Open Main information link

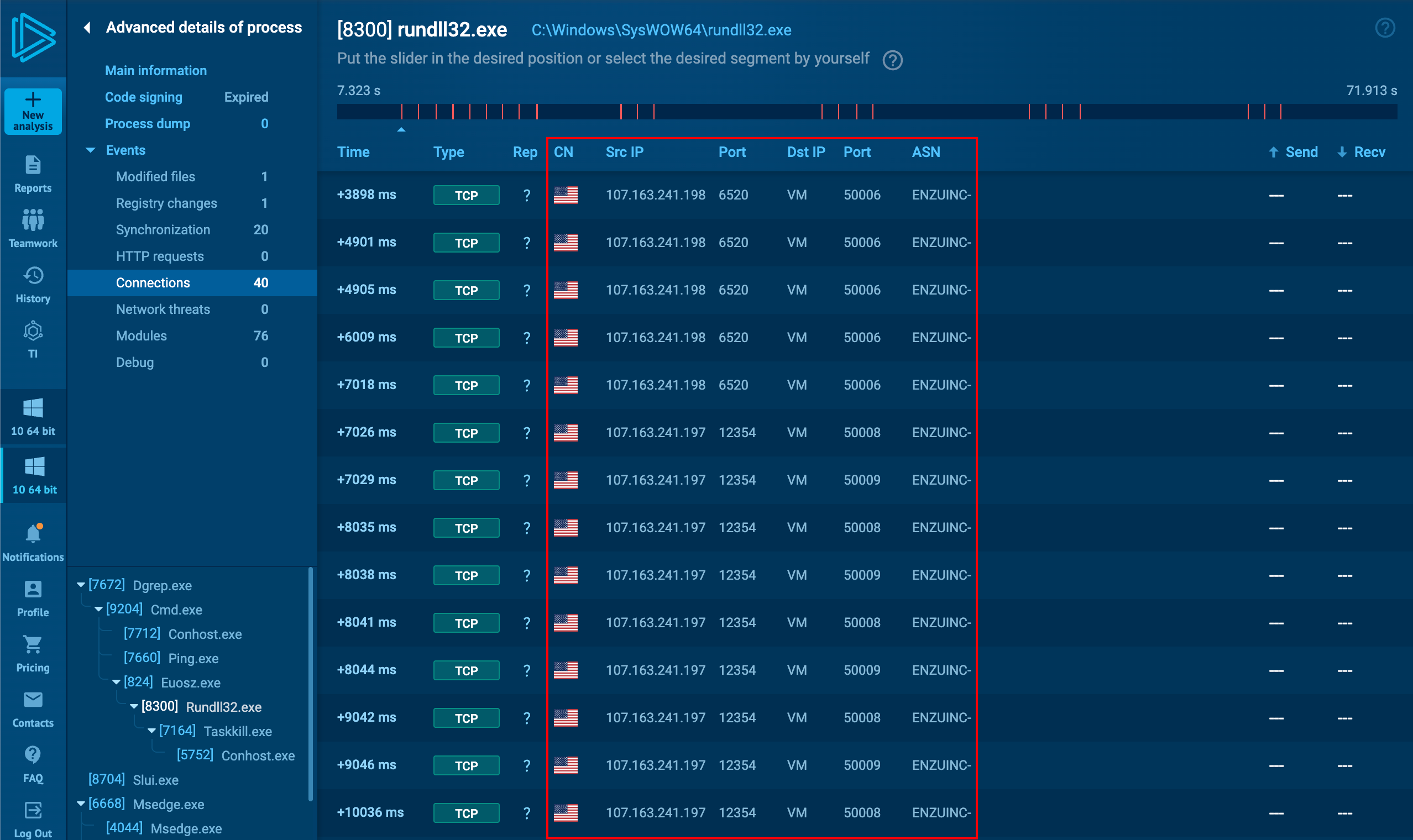156,70
